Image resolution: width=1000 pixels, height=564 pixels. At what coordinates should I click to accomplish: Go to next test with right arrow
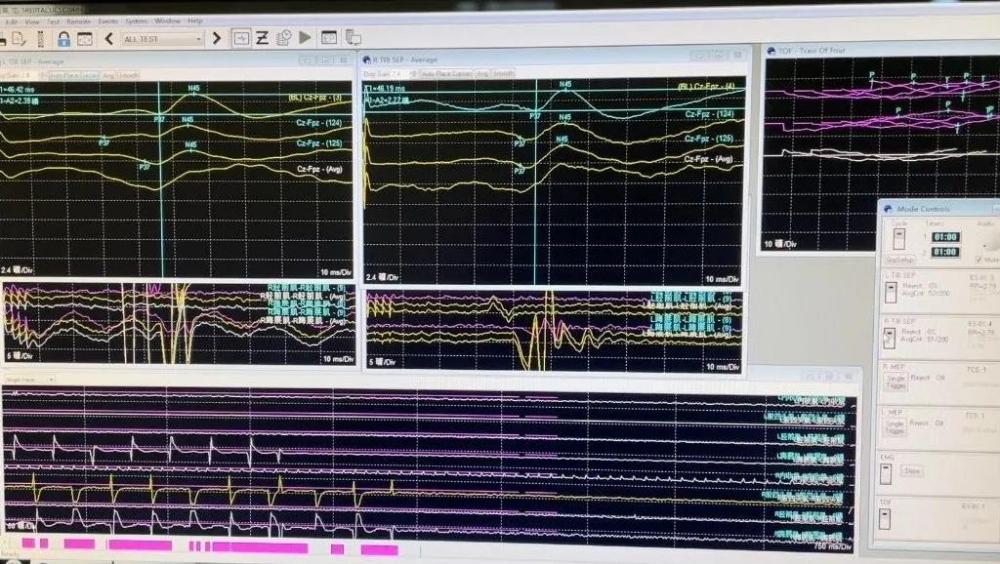[216, 39]
